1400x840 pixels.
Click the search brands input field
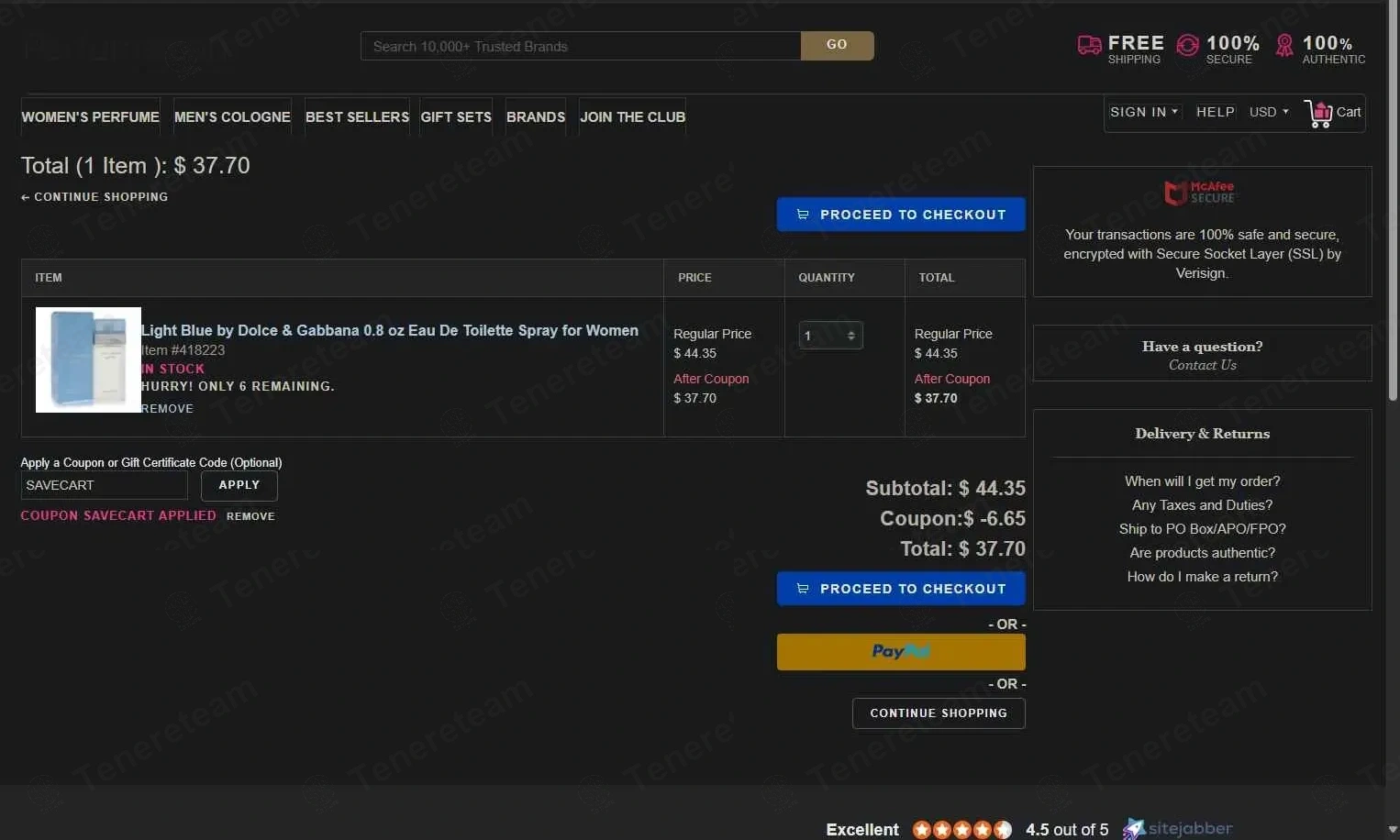click(x=580, y=47)
